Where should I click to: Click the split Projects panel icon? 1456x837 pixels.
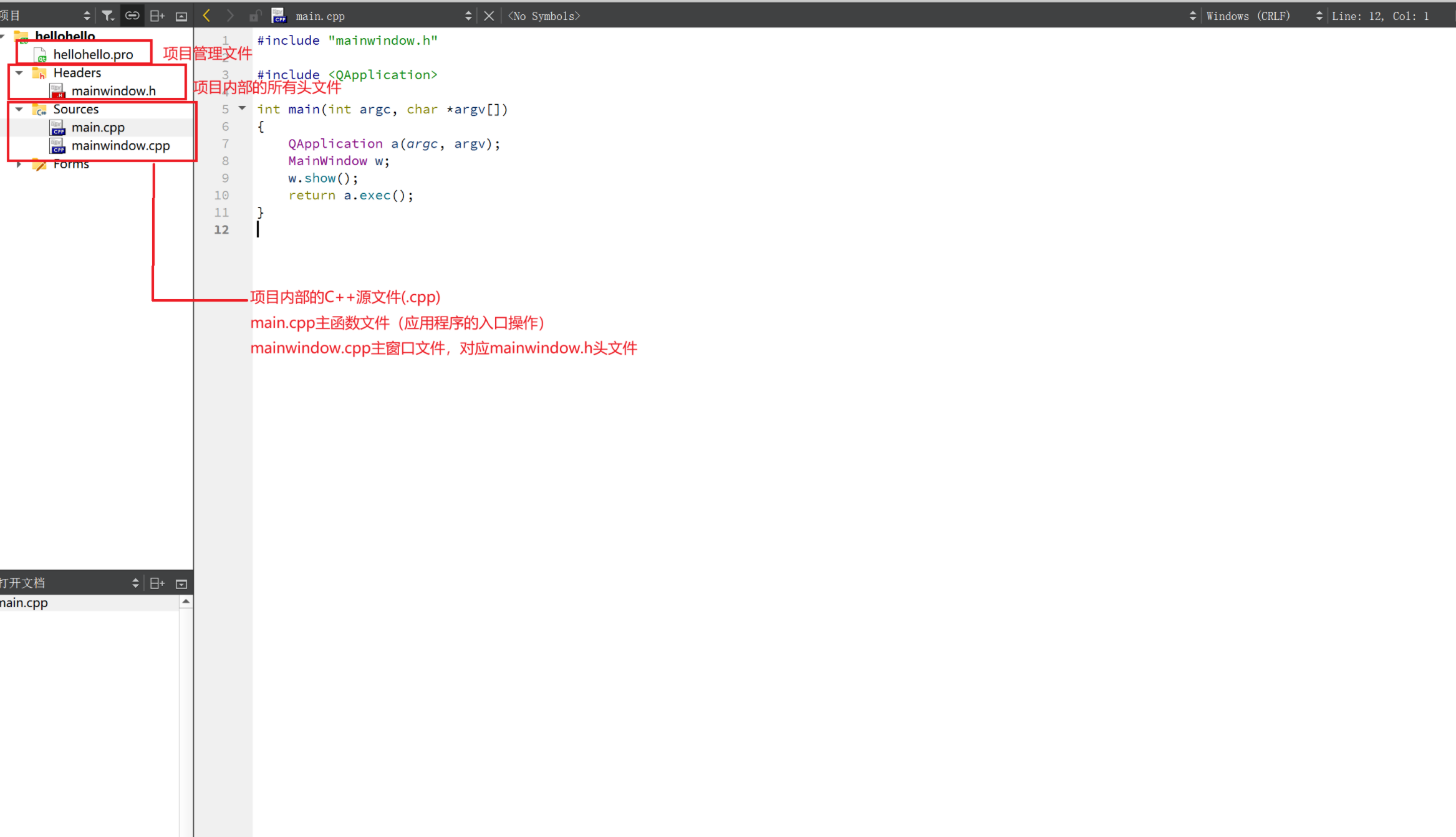pos(157,16)
